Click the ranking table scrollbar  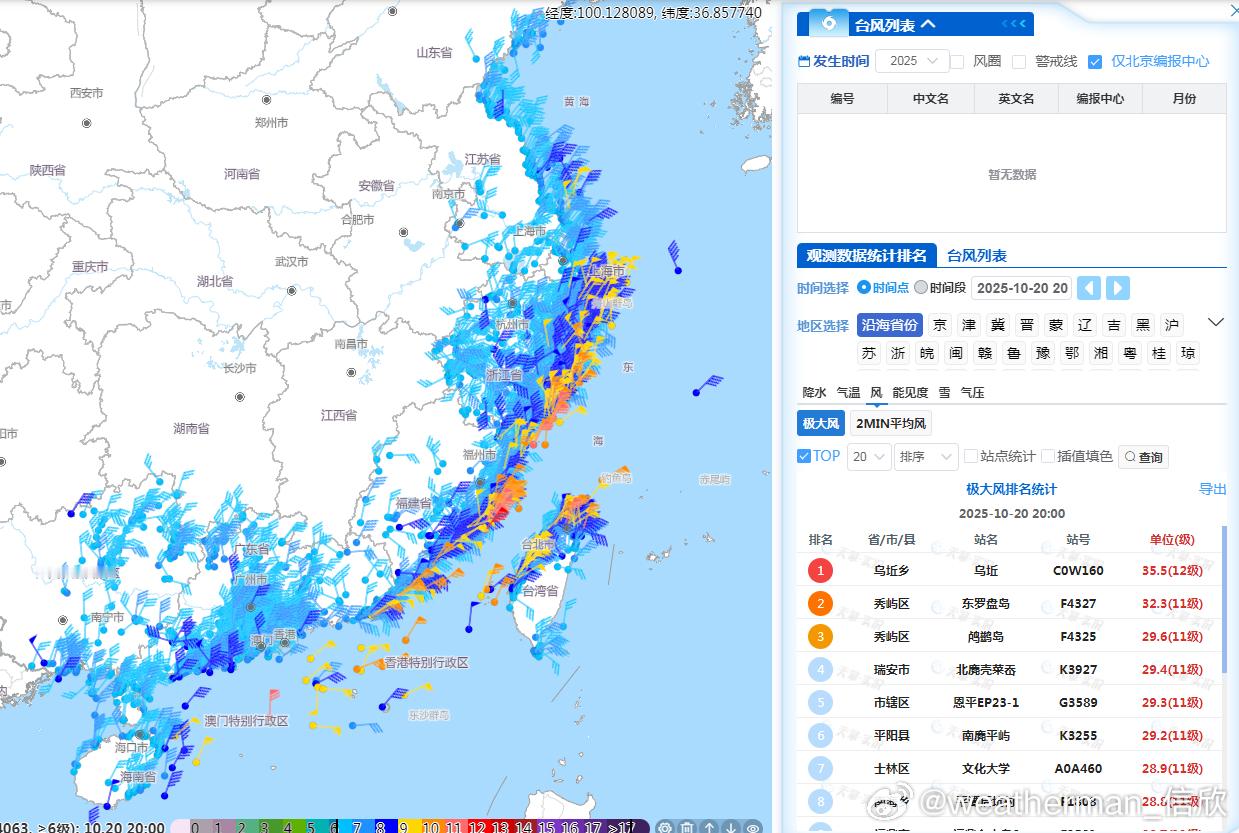click(x=1224, y=600)
